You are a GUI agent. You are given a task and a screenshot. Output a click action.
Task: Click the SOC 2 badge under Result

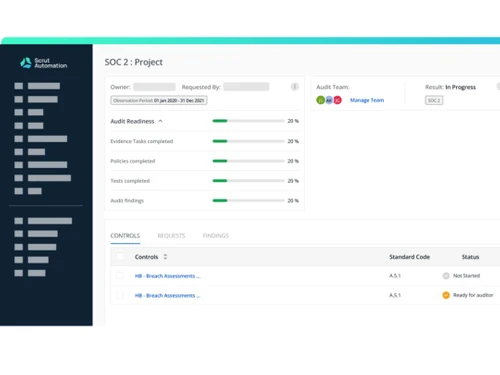pyautogui.click(x=434, y=100)
